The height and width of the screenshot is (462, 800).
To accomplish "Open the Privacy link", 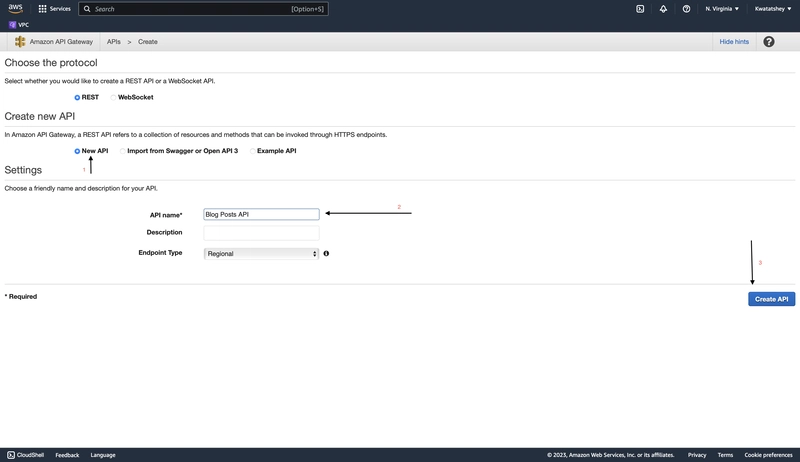I will pyautogui.click(x=697, y=455).
